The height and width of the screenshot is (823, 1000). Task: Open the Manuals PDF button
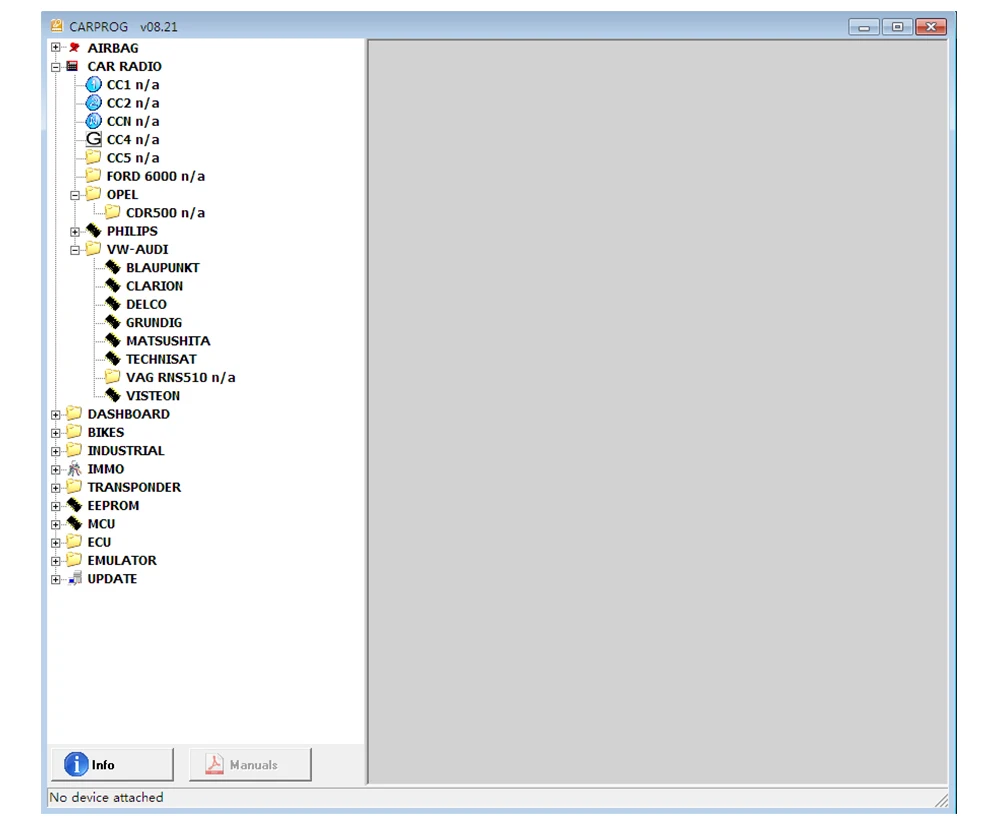pyautogui.click(x=250, y=764)
